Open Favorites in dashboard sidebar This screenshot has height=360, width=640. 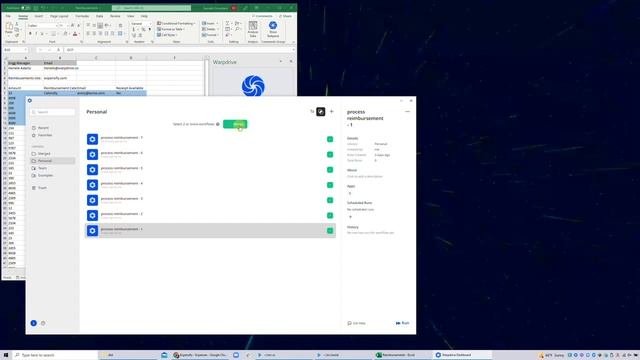[x=42, y=135]
